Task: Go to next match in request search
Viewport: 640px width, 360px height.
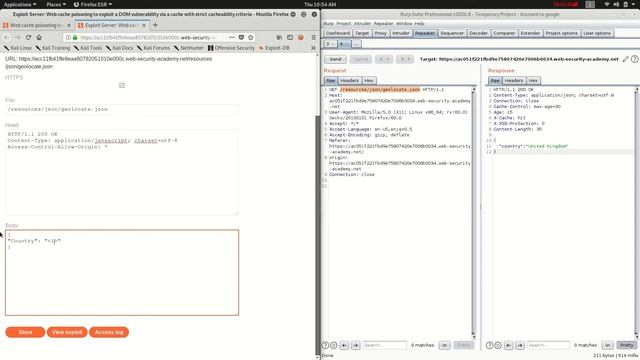Action: pyautogui.click(x=356, y=345)
